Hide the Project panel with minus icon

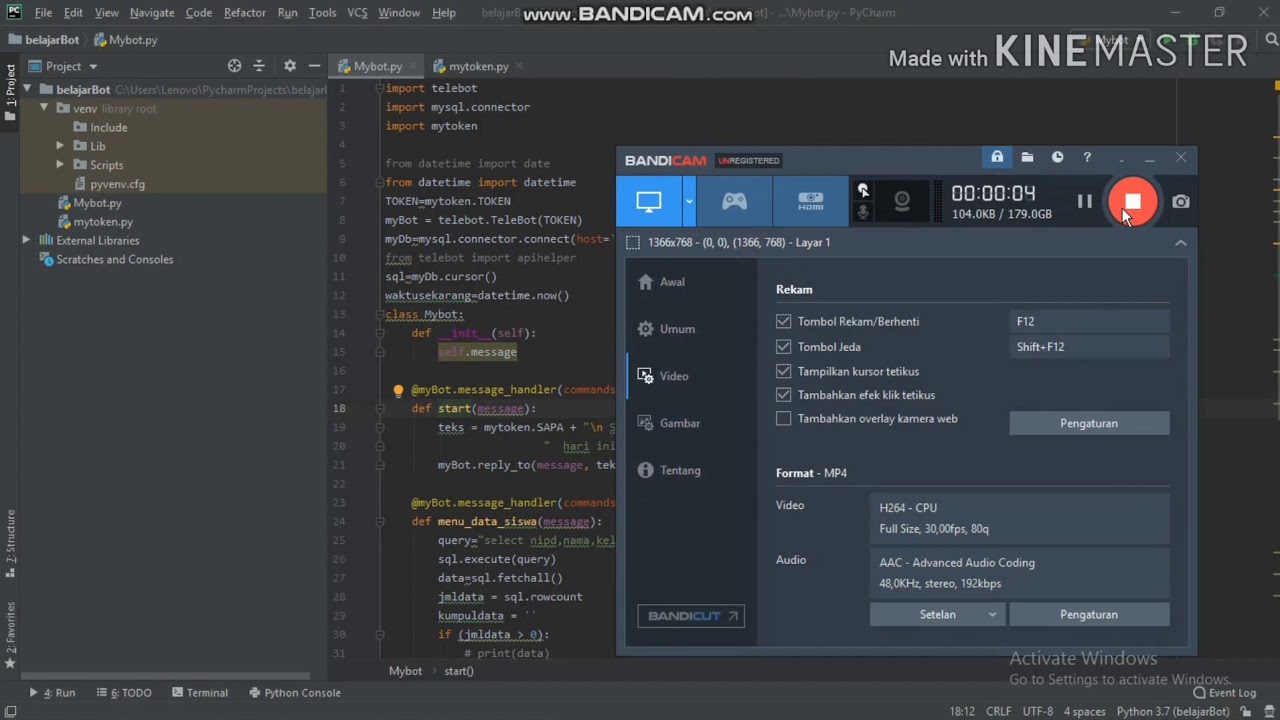[314, 66]
